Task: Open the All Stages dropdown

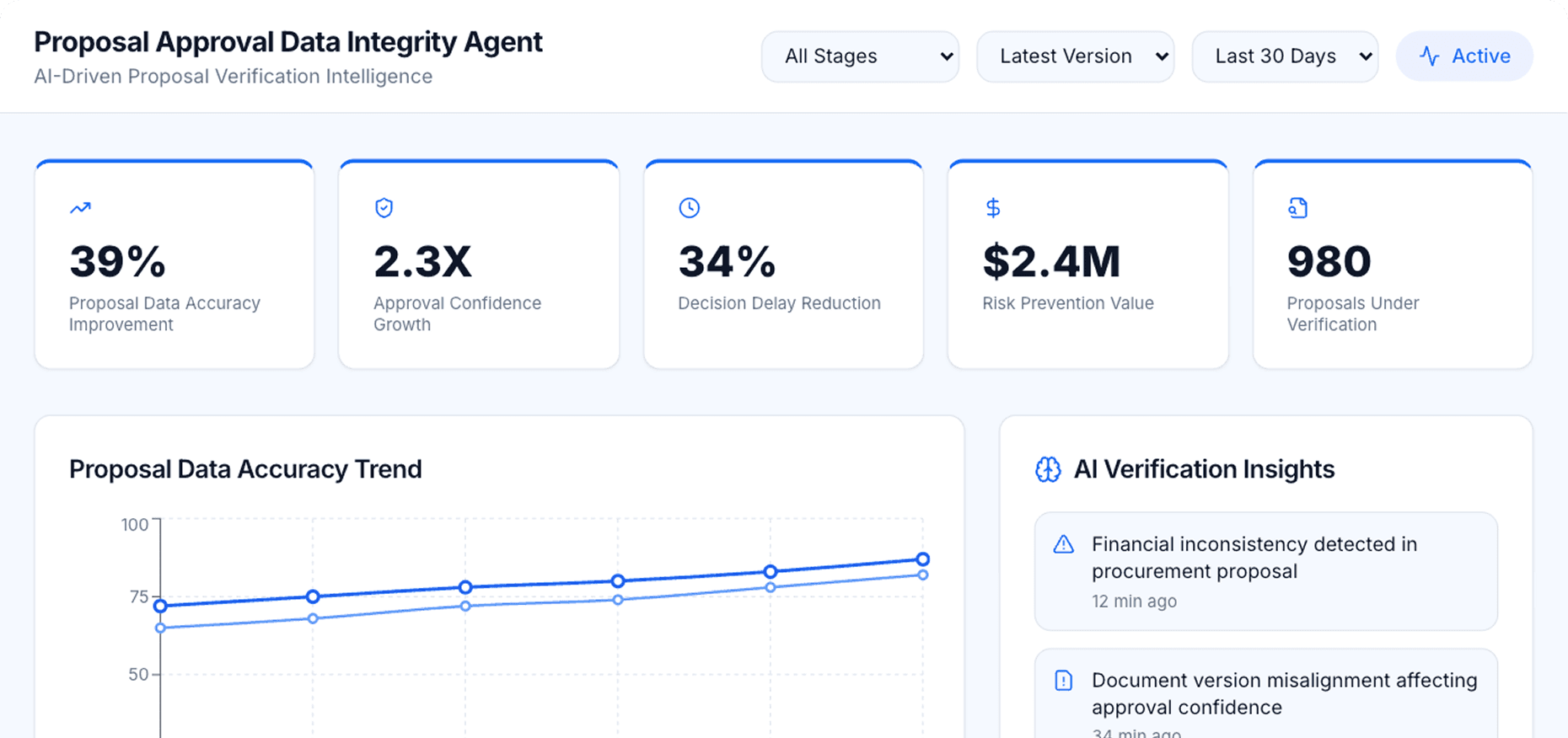Action: pos(860,56)
